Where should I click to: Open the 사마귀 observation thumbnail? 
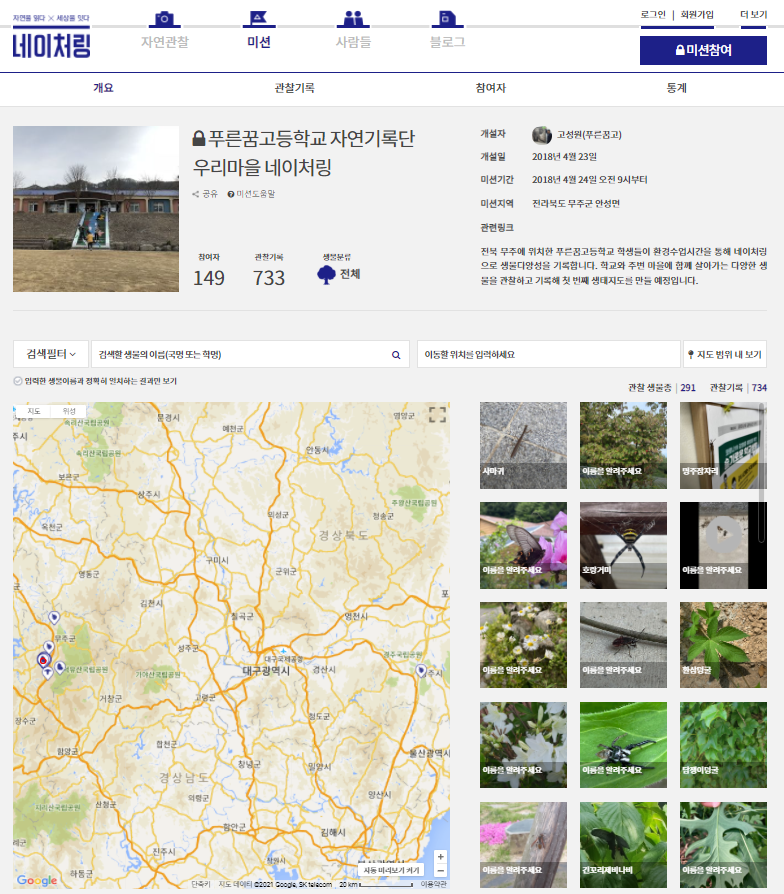click(x=523, y=445)
